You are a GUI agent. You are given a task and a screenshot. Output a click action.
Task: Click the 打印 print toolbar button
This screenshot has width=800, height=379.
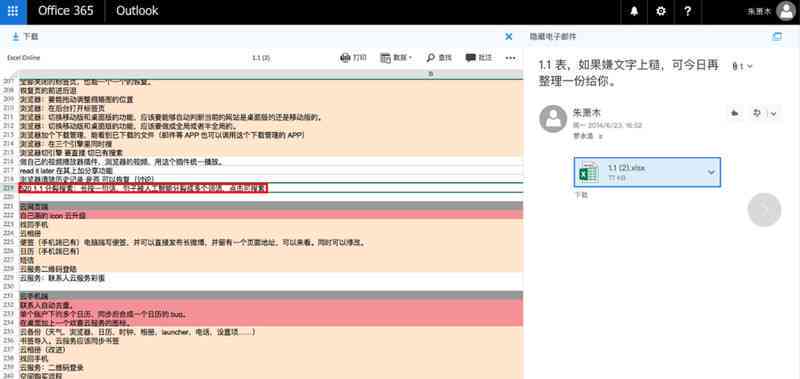tap(353, 58)
